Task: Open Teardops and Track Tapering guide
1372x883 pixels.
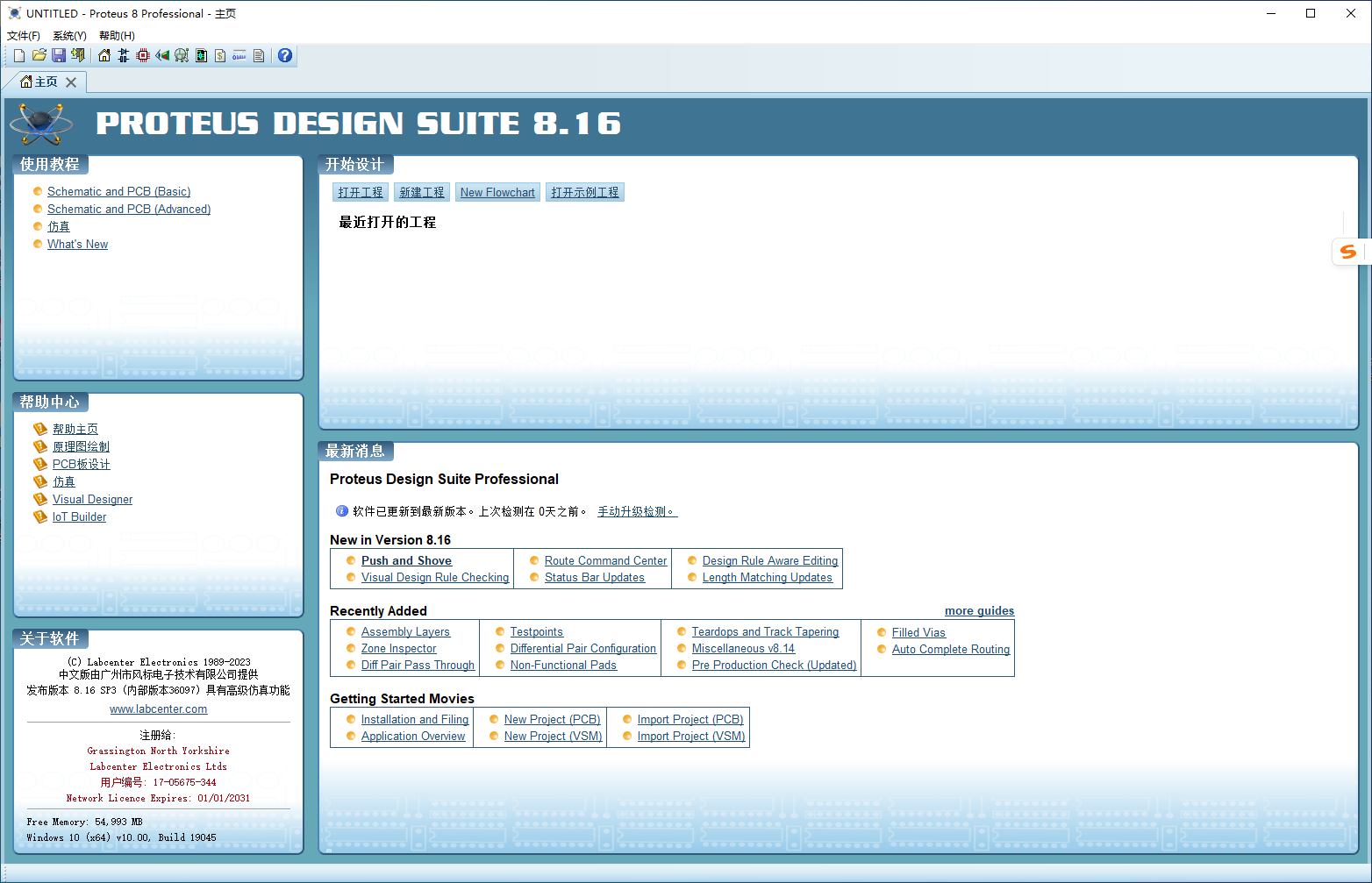Action: 765,632
